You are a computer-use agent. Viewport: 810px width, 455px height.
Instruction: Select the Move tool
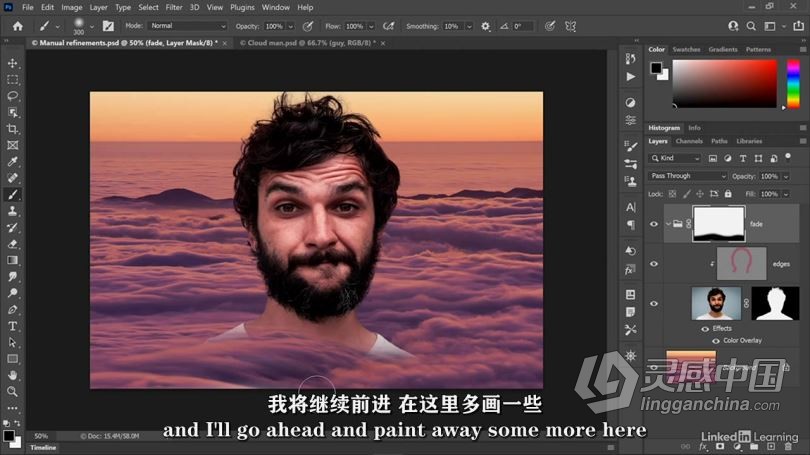point(12,63)
